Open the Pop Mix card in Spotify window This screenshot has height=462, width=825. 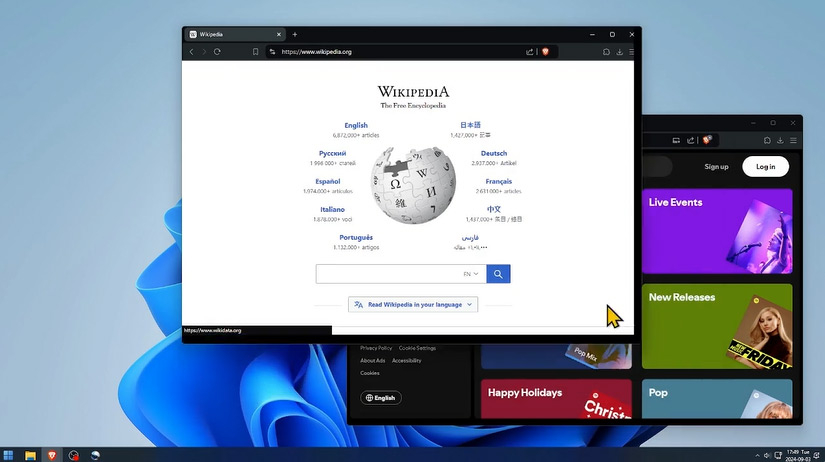click(556, 356)
